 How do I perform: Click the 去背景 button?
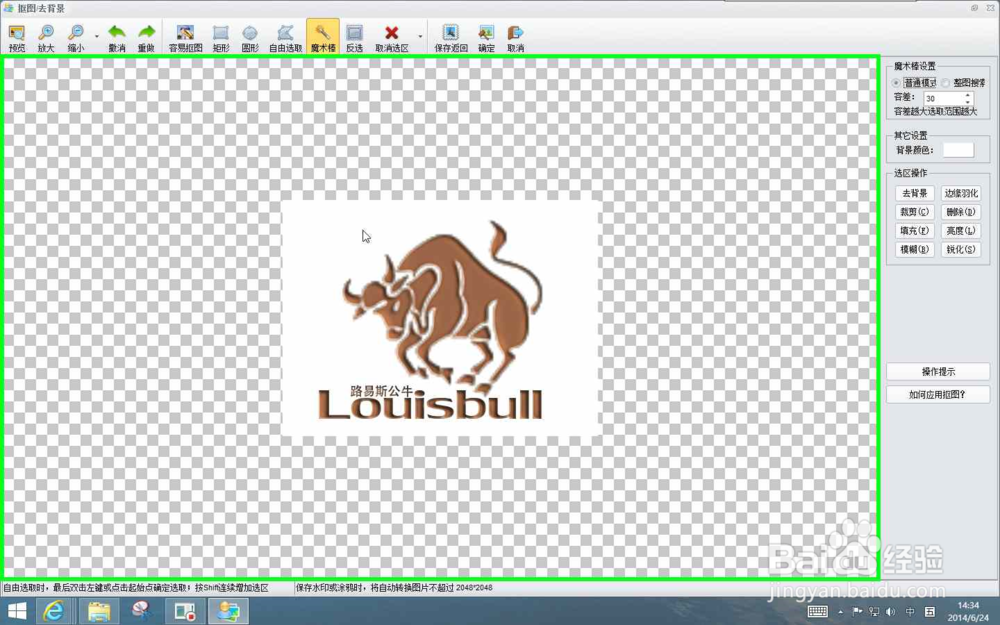coord(915,193)
